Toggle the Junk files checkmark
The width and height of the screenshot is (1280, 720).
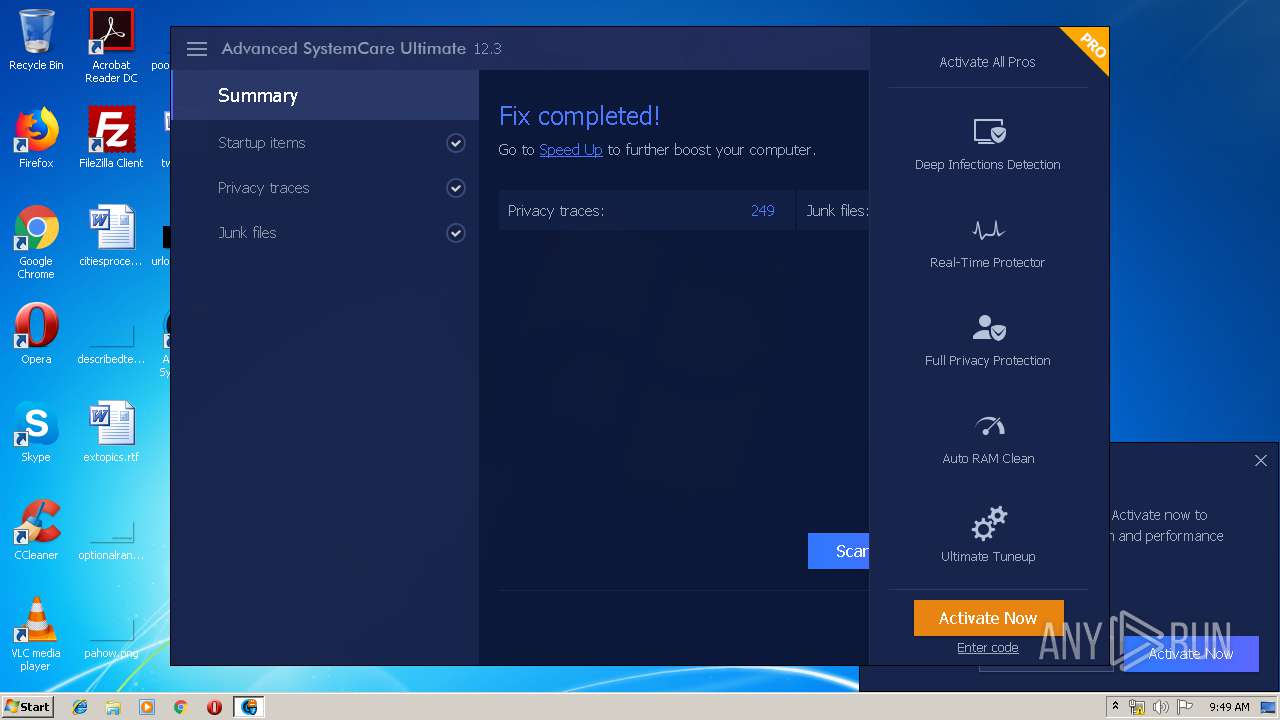[456, 233]
